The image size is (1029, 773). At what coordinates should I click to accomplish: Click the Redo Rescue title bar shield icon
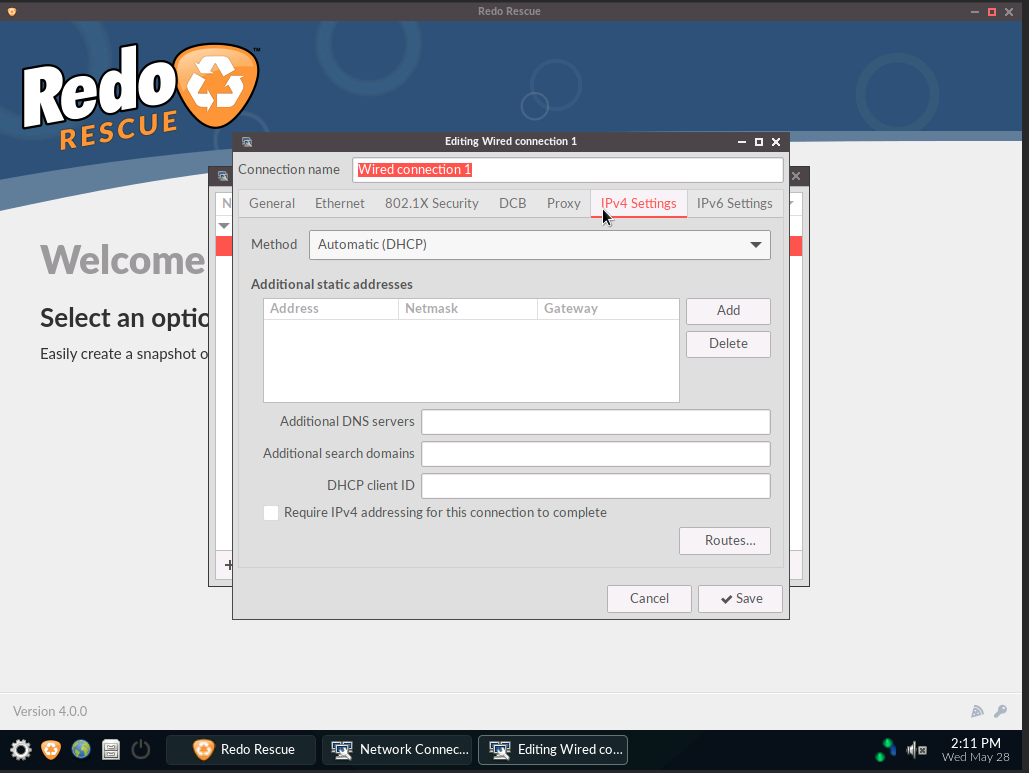coord(12,11)
